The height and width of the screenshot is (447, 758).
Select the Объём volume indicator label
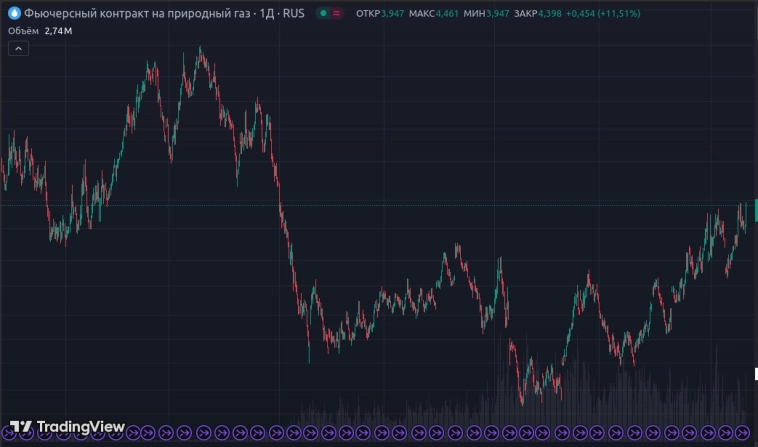[x=24, y=31]
